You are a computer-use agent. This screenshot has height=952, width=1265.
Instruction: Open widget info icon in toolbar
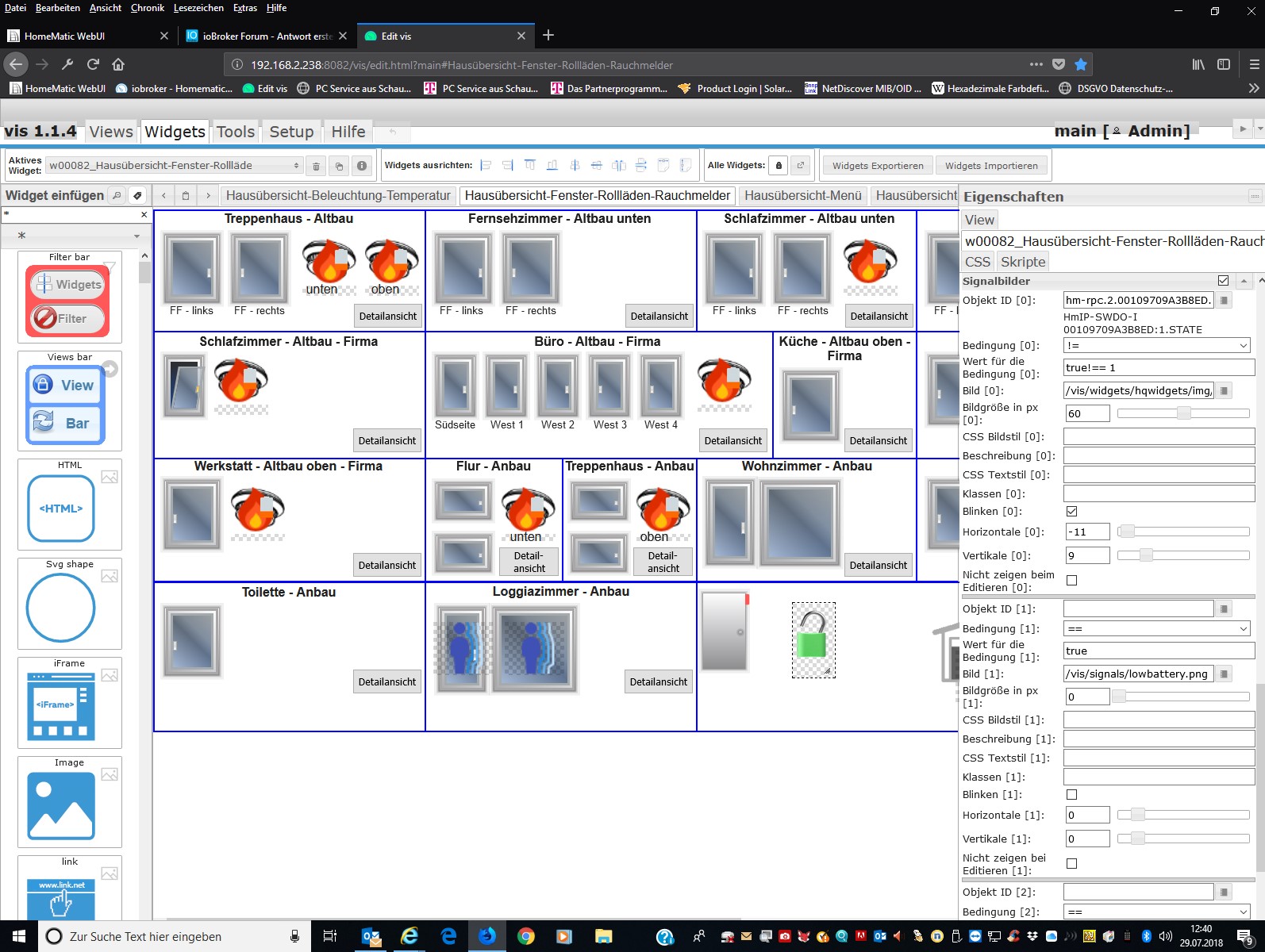[362, 166]
